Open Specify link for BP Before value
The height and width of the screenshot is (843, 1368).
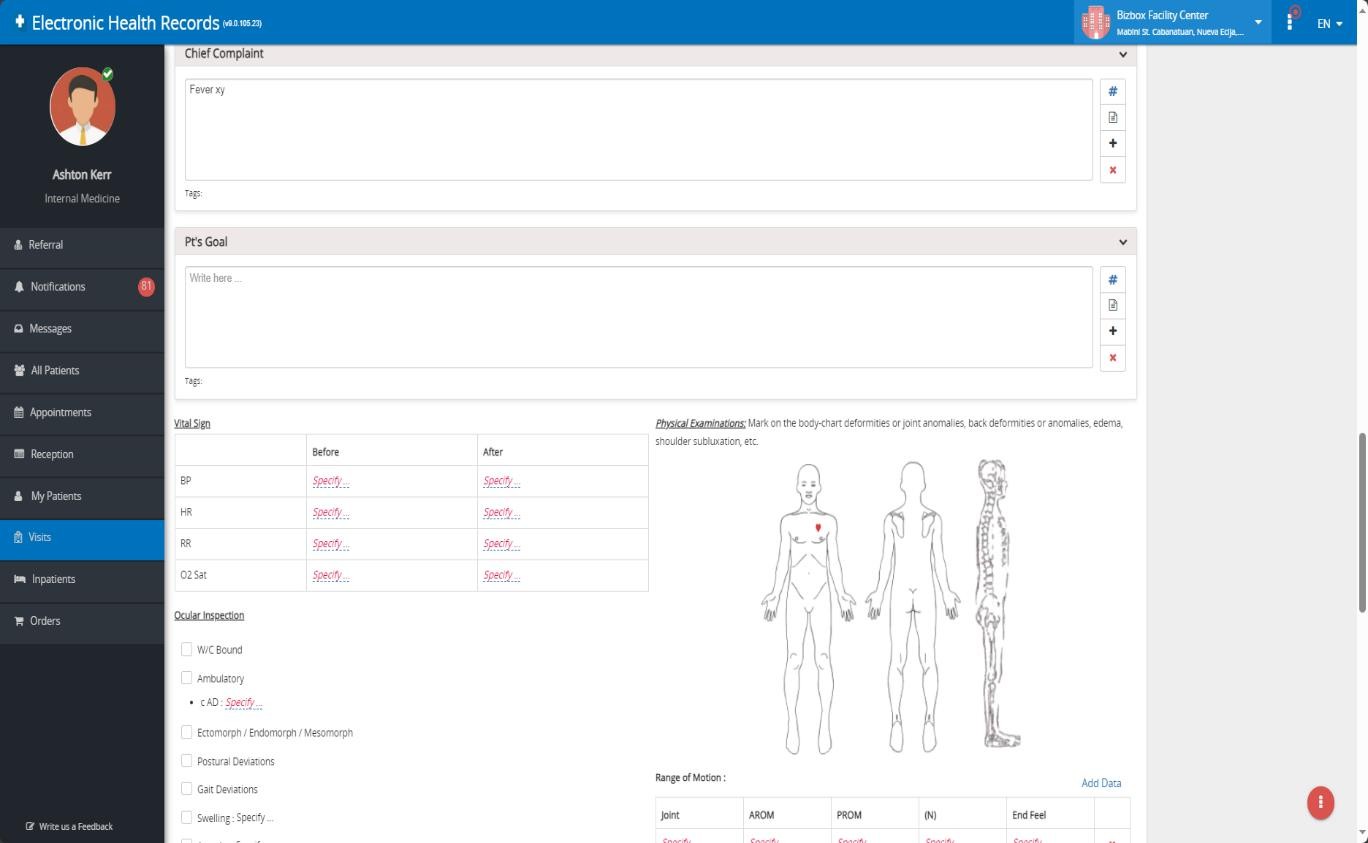(330, 481)
